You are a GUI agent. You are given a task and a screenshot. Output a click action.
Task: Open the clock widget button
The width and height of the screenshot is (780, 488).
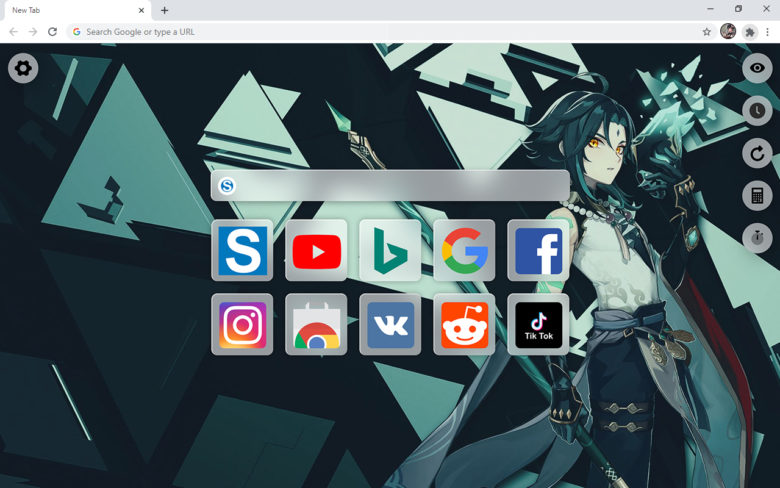click(x=757, y=110)
